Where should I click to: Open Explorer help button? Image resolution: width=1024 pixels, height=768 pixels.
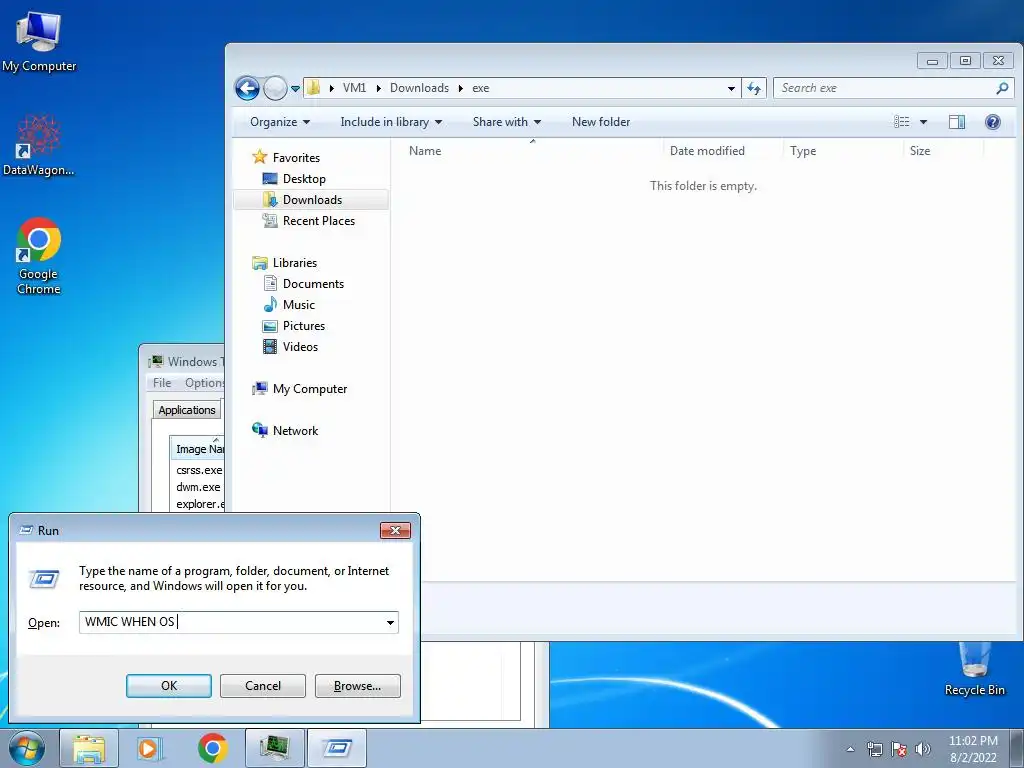pos(993,122)
